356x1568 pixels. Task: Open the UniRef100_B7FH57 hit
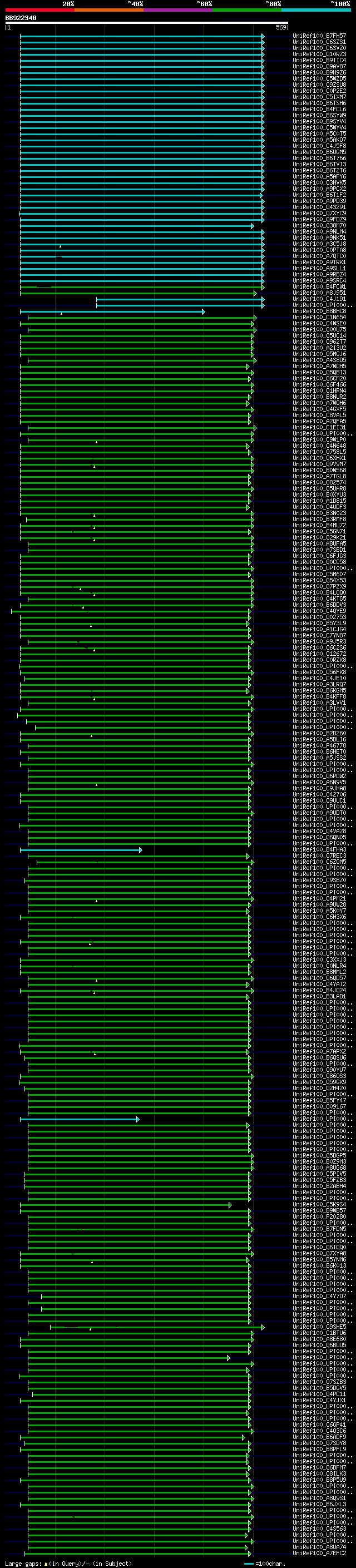pyautogui.click(x=319, y=36)
